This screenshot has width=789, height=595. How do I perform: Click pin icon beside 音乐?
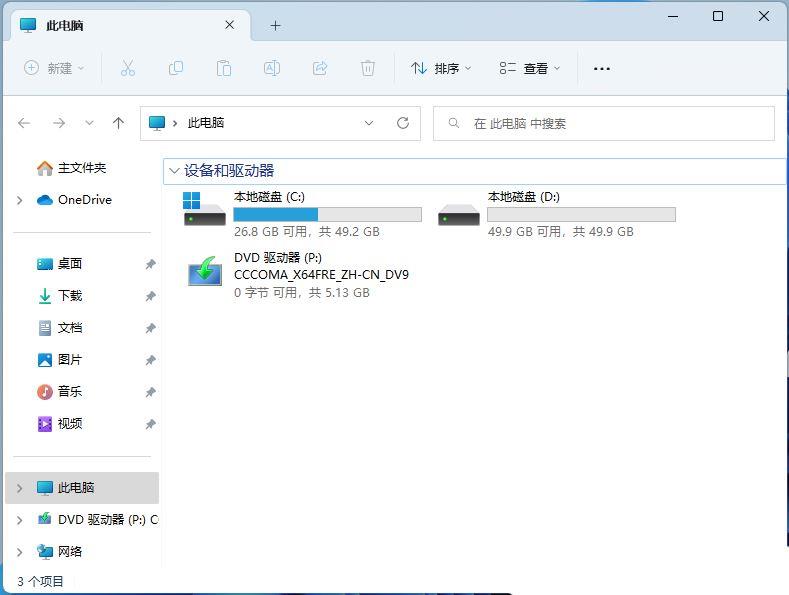150,392
